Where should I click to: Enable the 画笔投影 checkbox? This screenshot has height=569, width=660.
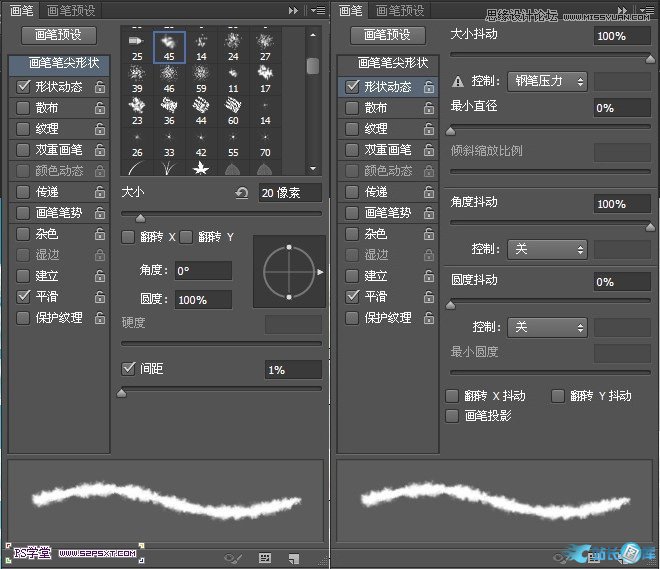452,415
